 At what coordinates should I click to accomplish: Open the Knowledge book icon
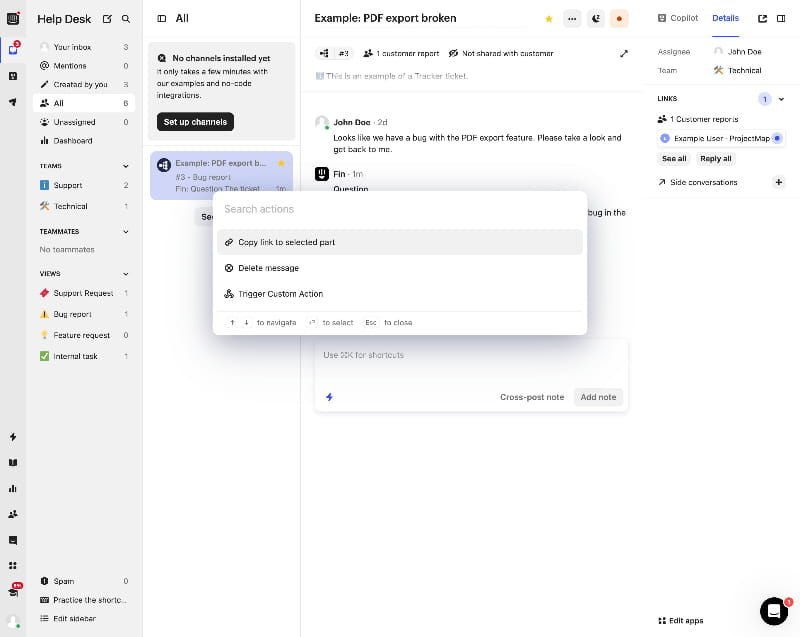13,463
